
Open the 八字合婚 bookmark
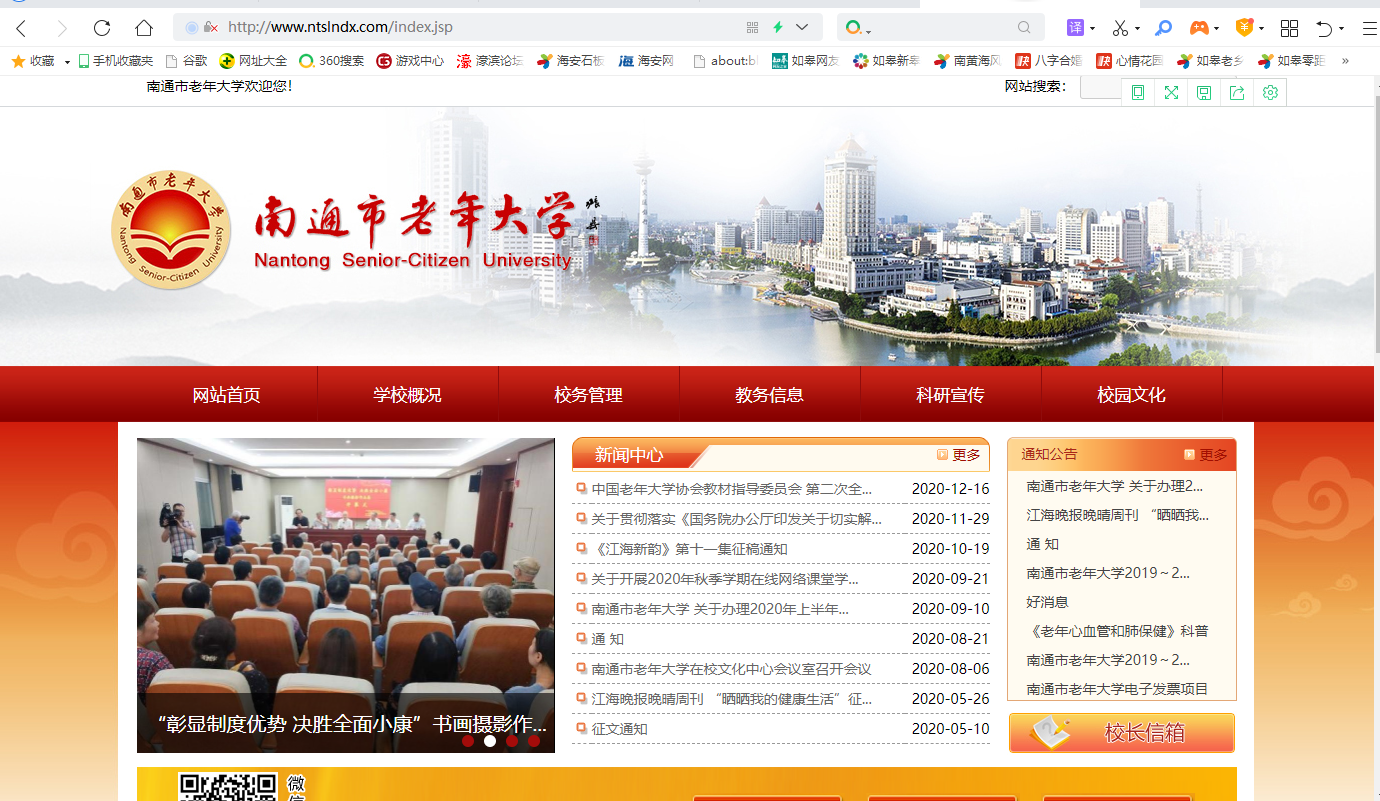coord(1049,61)
